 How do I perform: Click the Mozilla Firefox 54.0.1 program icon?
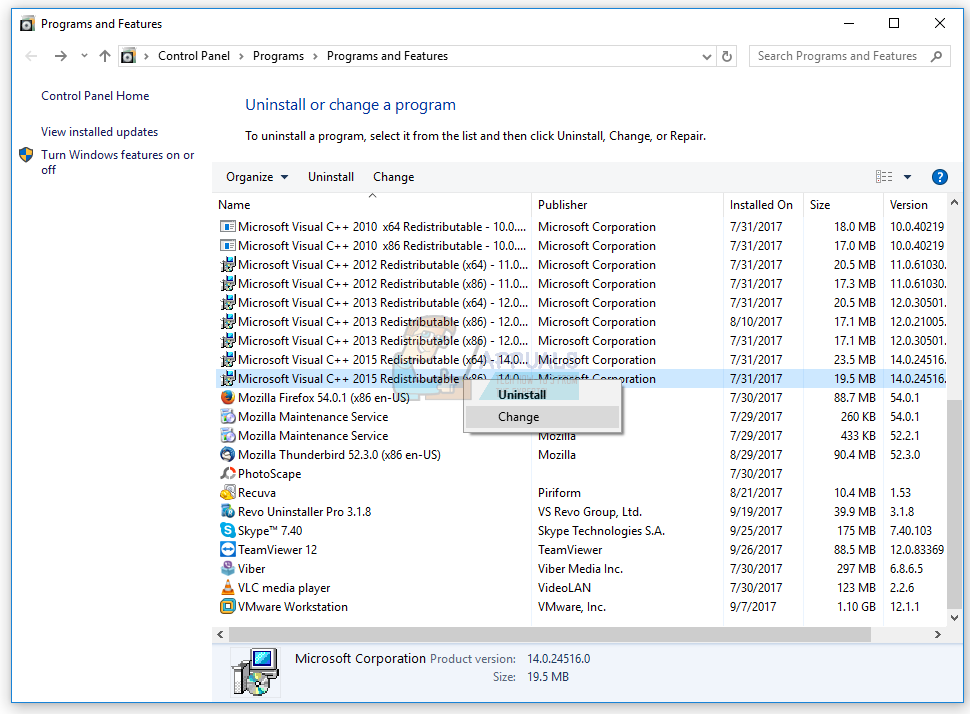click(x=228, y=397)
